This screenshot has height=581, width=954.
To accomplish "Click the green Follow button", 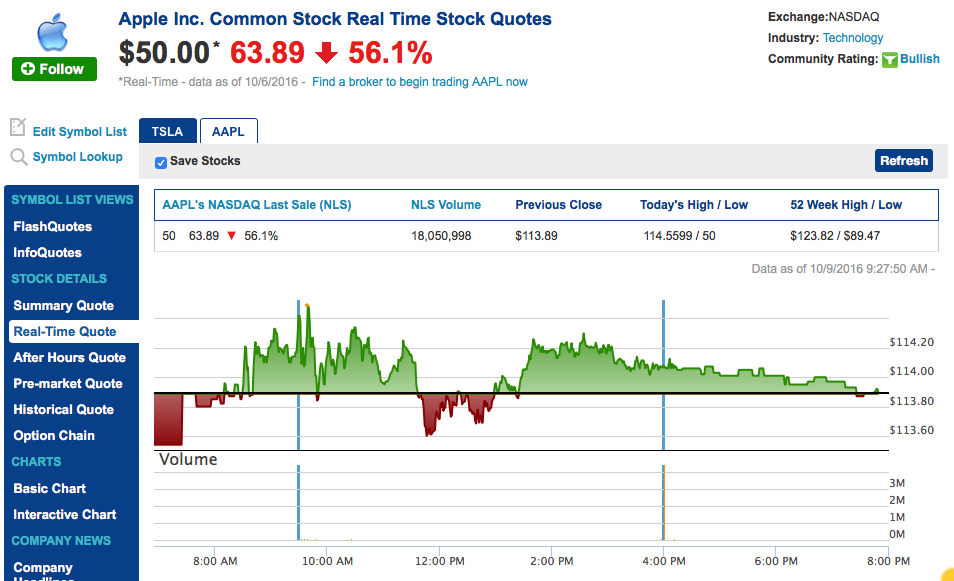I will tap(54, 69).
